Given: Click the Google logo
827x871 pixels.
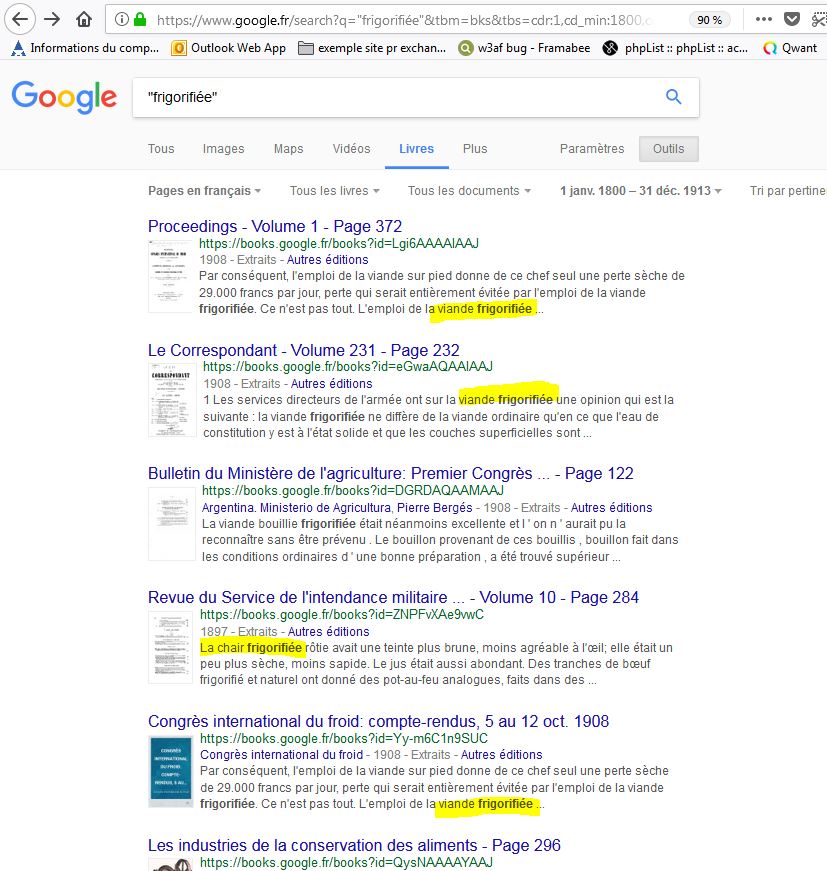Looking at the screenshot, I should coord(64,97).
